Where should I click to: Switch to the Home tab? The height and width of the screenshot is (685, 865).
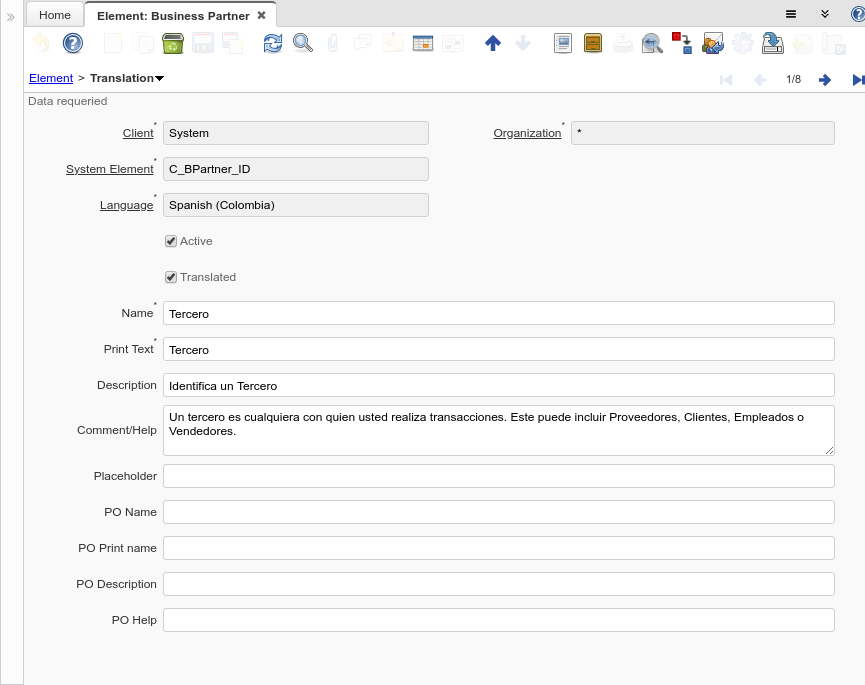point(55,15)
